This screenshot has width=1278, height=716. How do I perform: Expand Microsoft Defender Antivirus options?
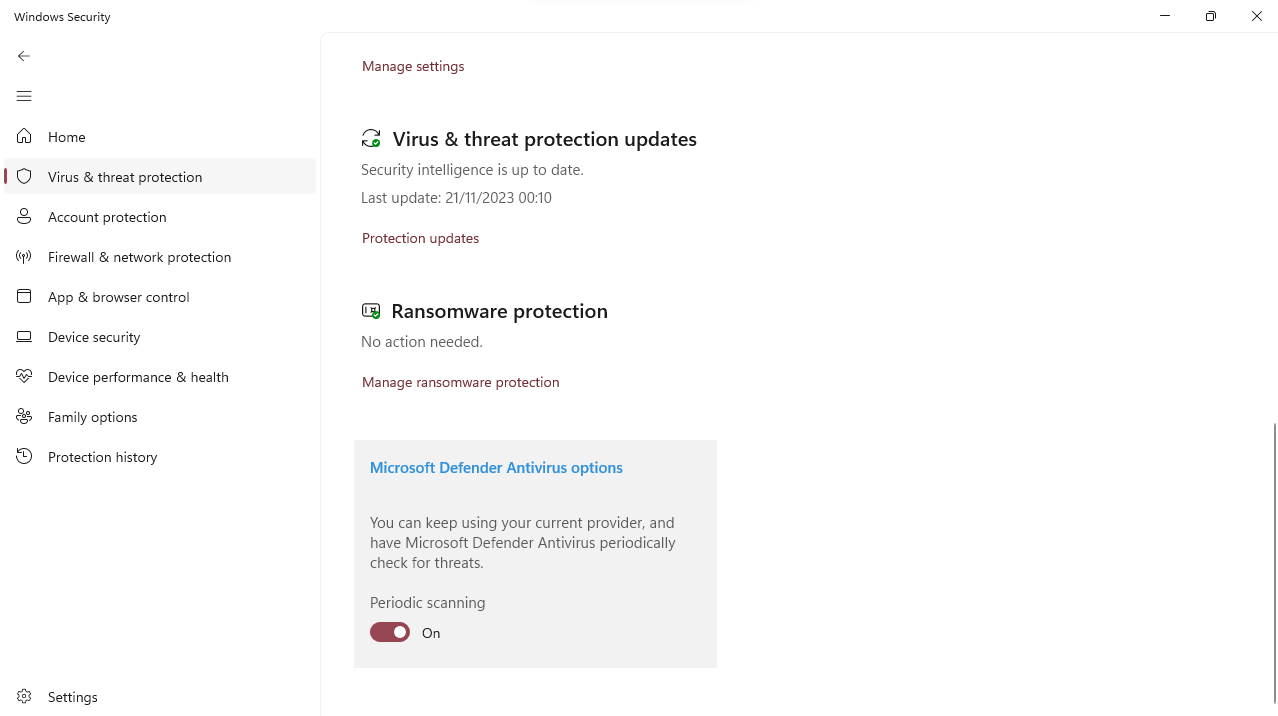tap(496, 467)
